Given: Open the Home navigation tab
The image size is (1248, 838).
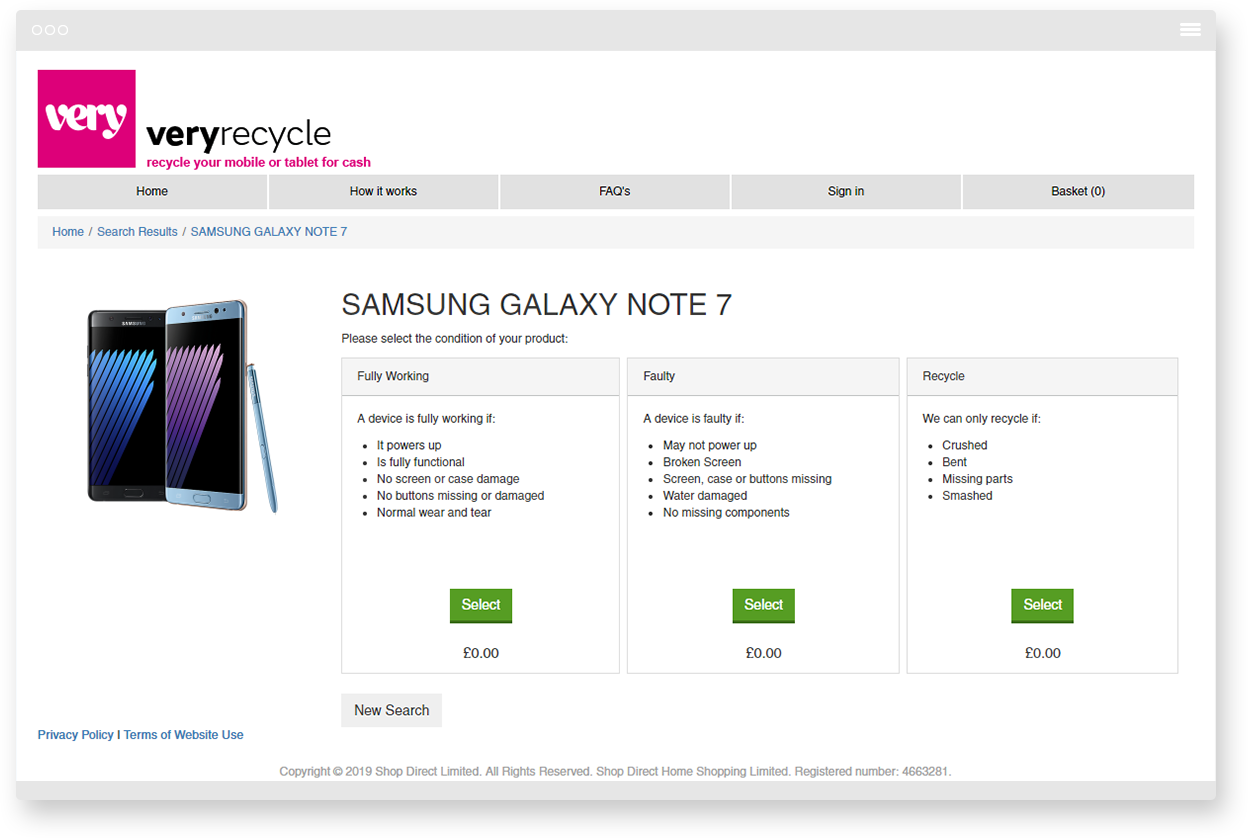Looking at the screenshot, I should point(152,192).
